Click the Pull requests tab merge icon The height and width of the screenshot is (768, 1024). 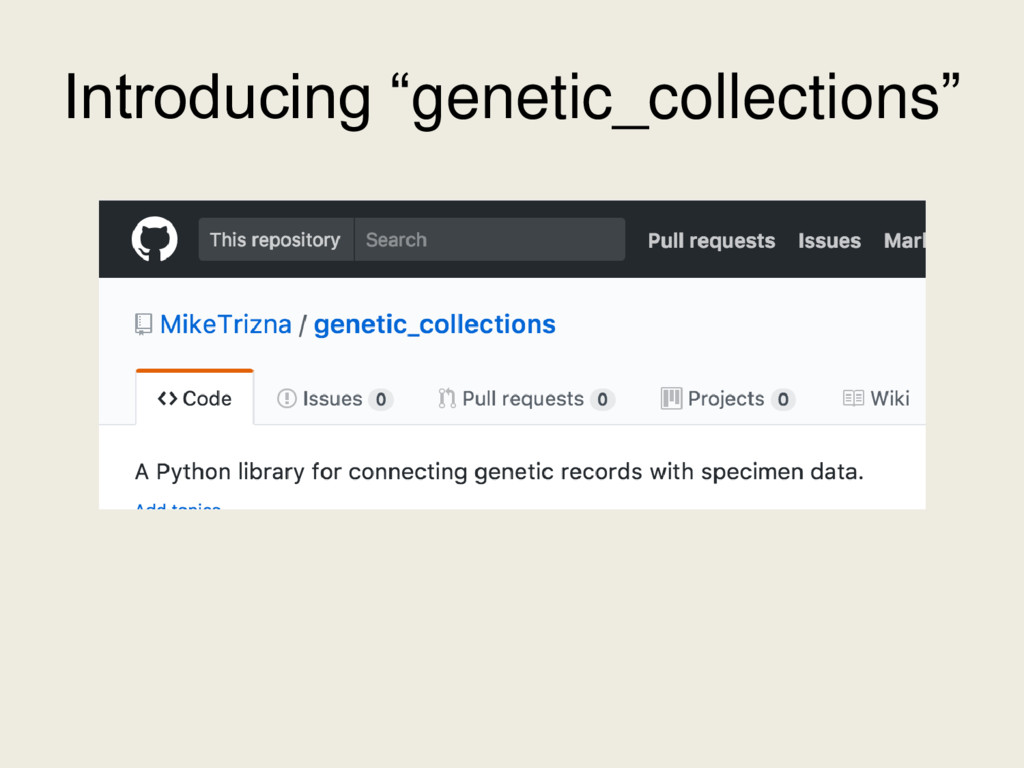(447, 399)
